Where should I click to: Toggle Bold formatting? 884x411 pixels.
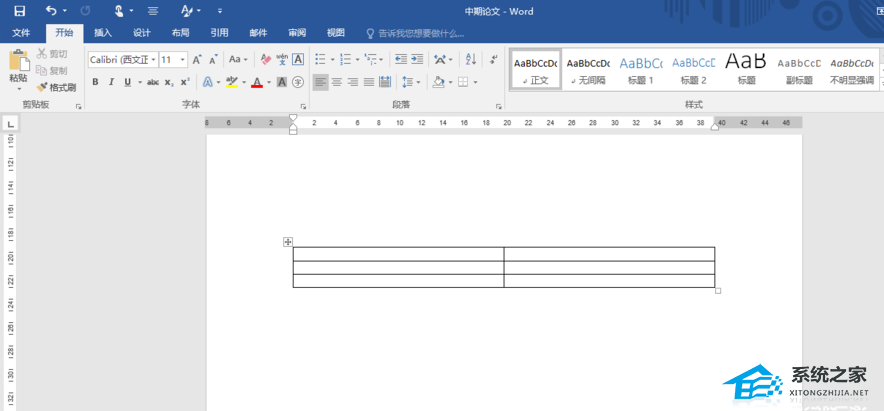(x=96, y=82)
